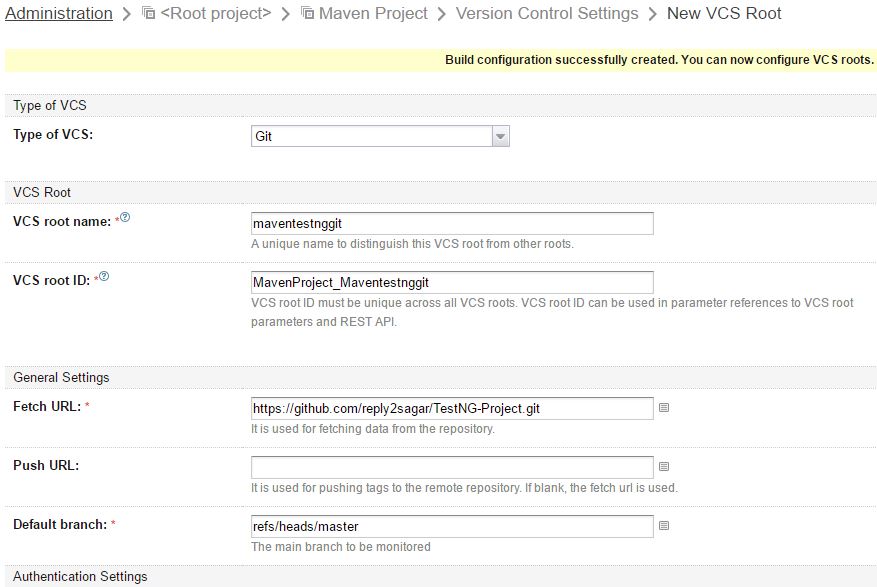
Task: Open parameter picker icon next to Push URL
Action: tap(664, 466)
